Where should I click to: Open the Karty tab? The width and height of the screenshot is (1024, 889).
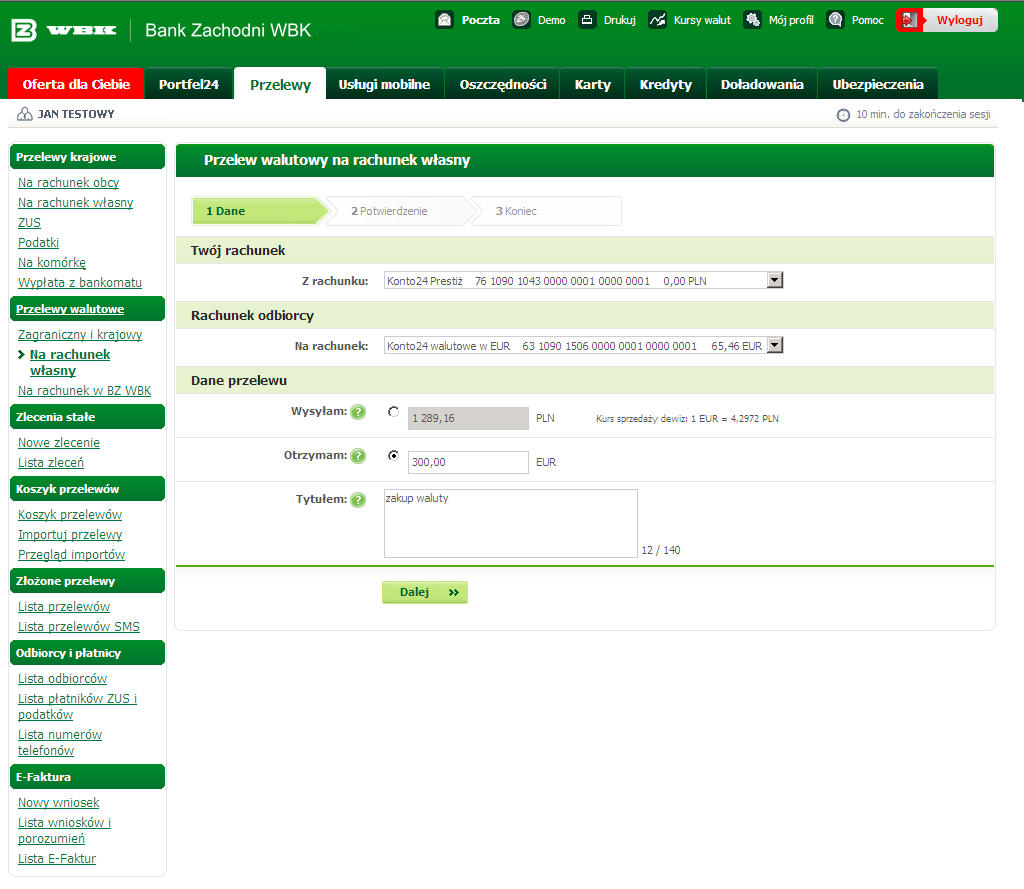click(592, 84)
